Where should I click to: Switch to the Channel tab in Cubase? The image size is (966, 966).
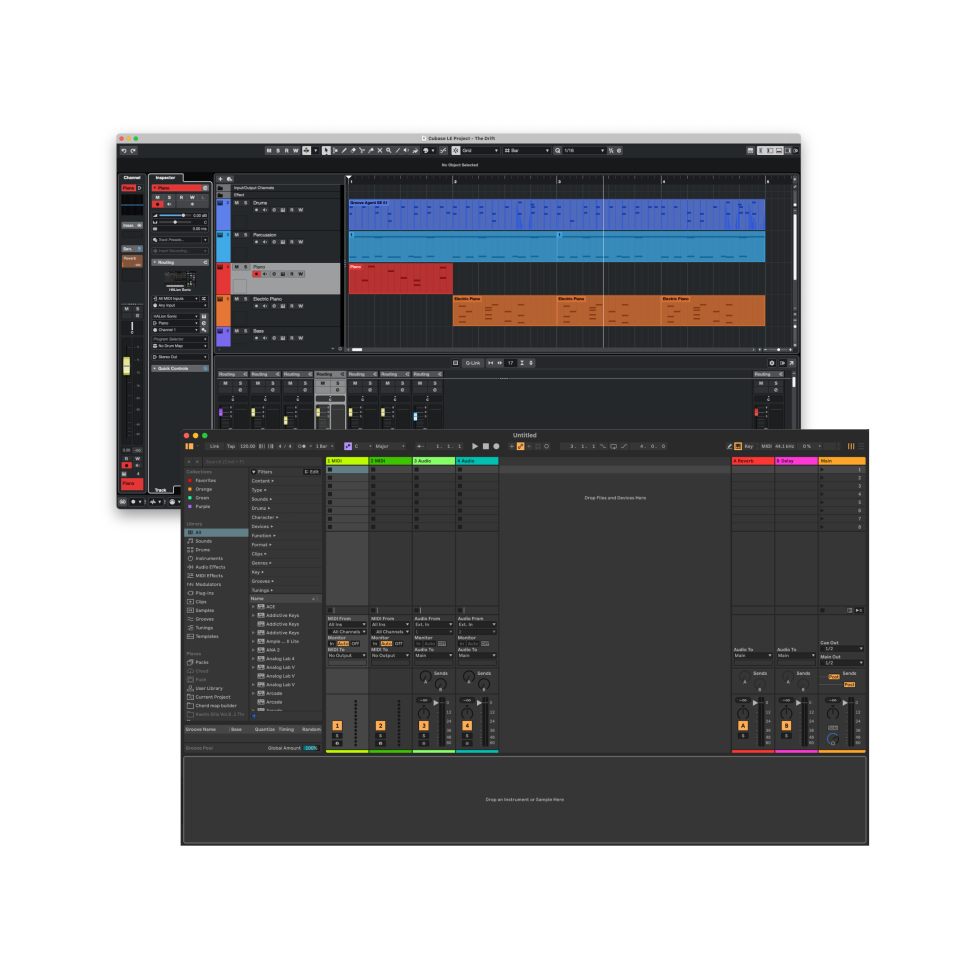point(132,178)
